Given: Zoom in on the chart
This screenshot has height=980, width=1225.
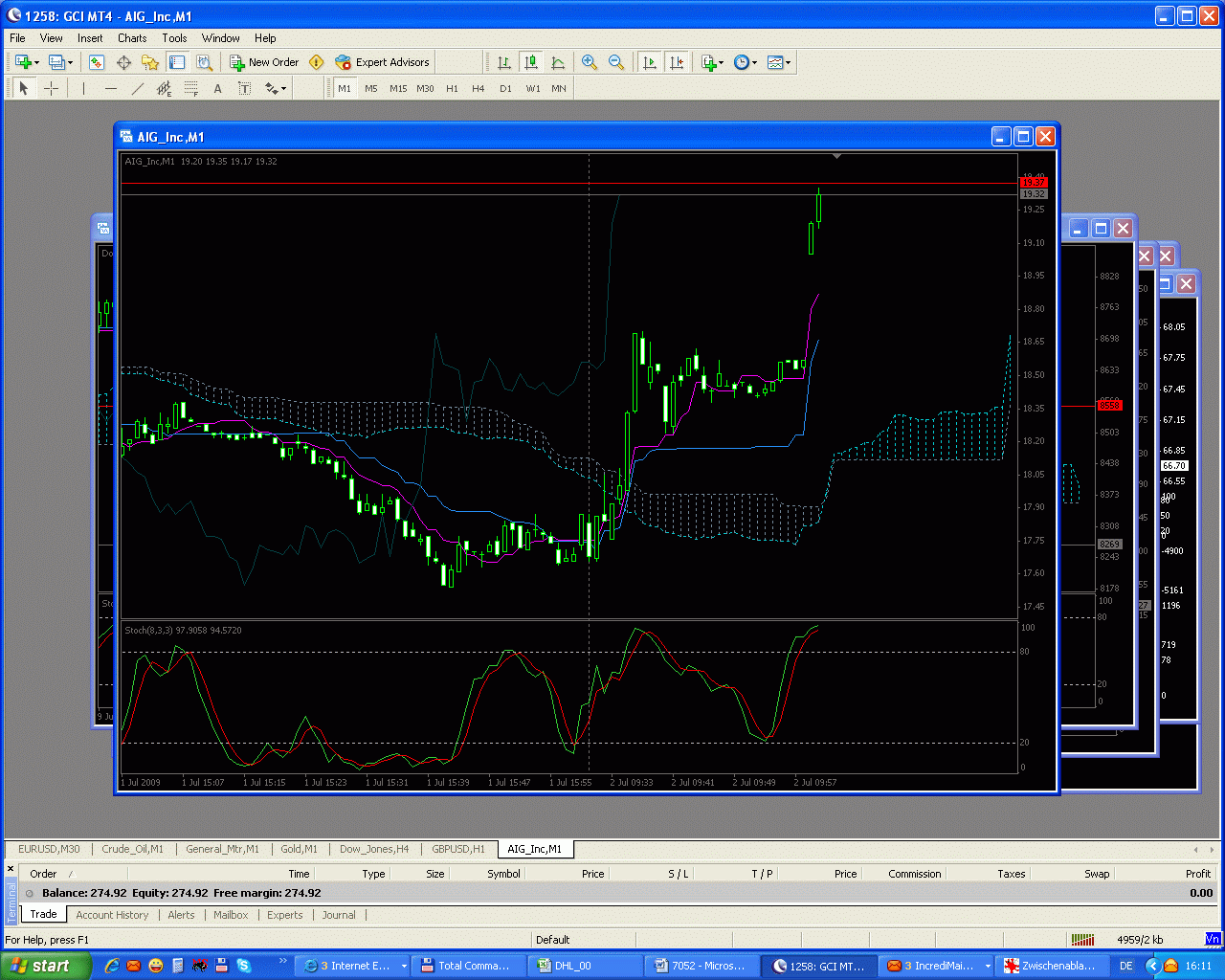Looking at the screenshot, I should coord(590,62).
